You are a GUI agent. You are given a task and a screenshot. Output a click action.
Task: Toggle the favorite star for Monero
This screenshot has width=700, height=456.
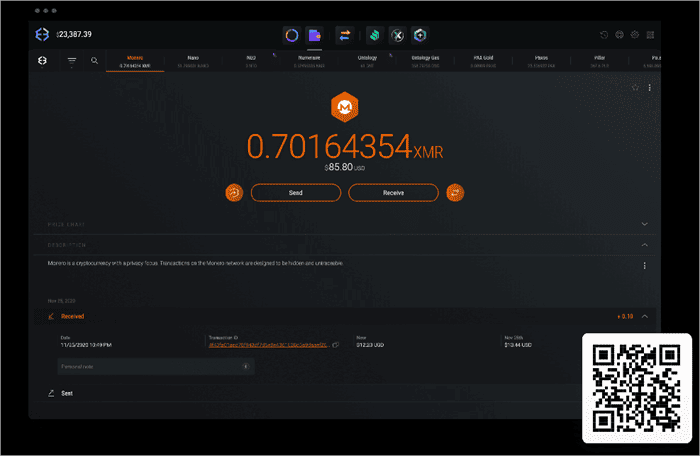pos(634,88)
